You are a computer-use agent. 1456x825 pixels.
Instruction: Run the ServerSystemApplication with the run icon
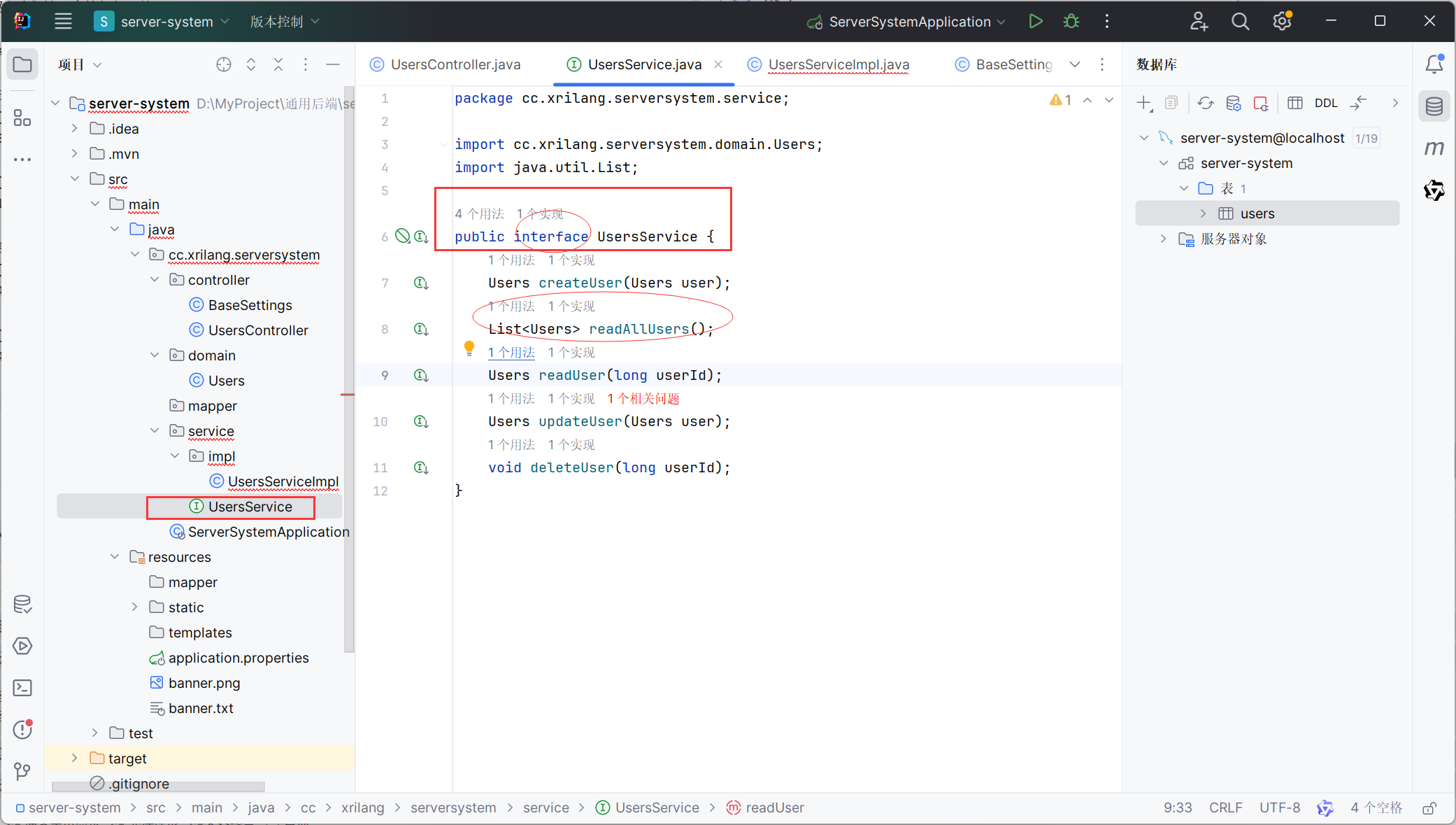[1036, 21]
